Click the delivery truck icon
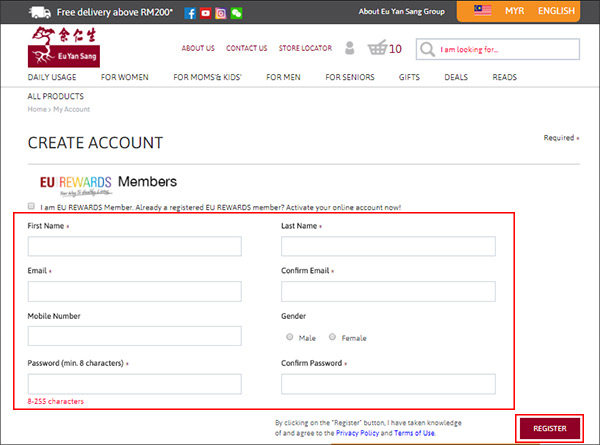 40,13
